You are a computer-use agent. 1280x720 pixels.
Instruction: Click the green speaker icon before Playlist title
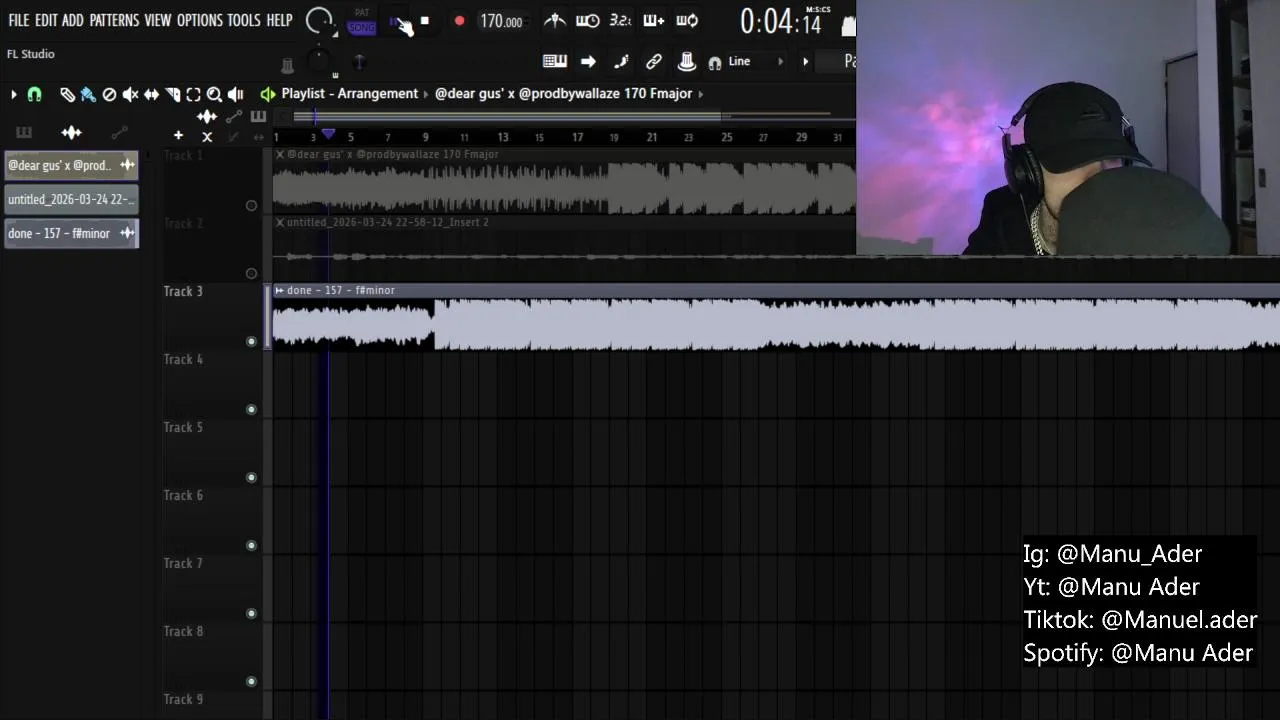pyautogui.click(x=268, y=94)
